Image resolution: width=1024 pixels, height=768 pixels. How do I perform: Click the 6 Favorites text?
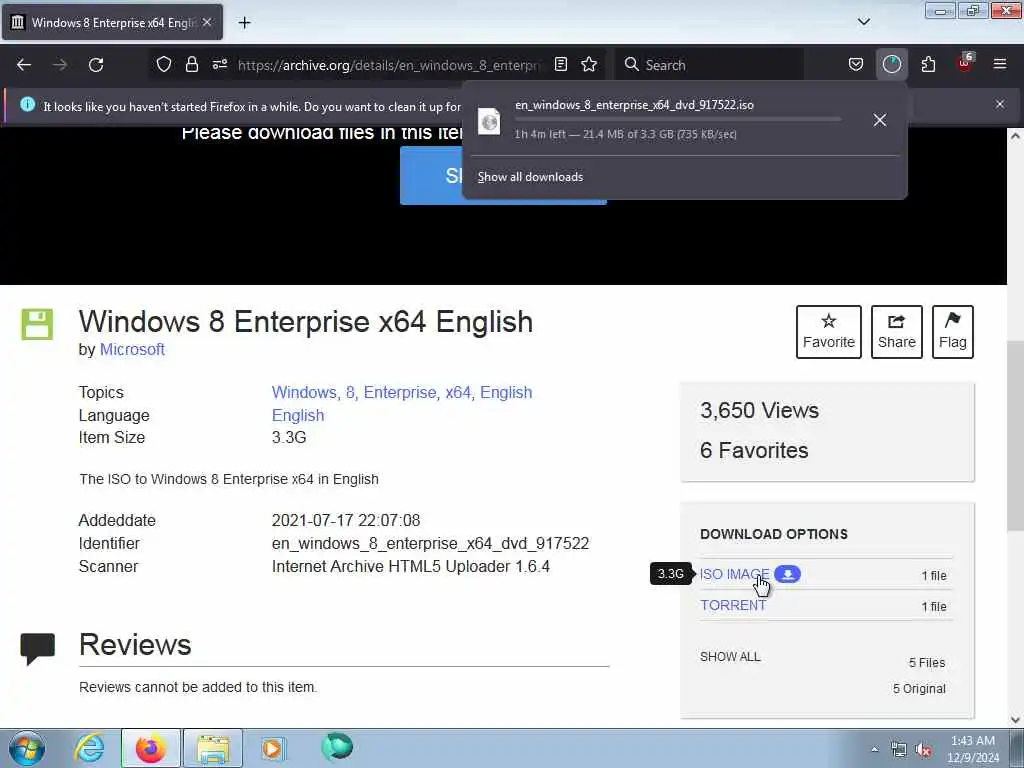click(x=754, y=450)
